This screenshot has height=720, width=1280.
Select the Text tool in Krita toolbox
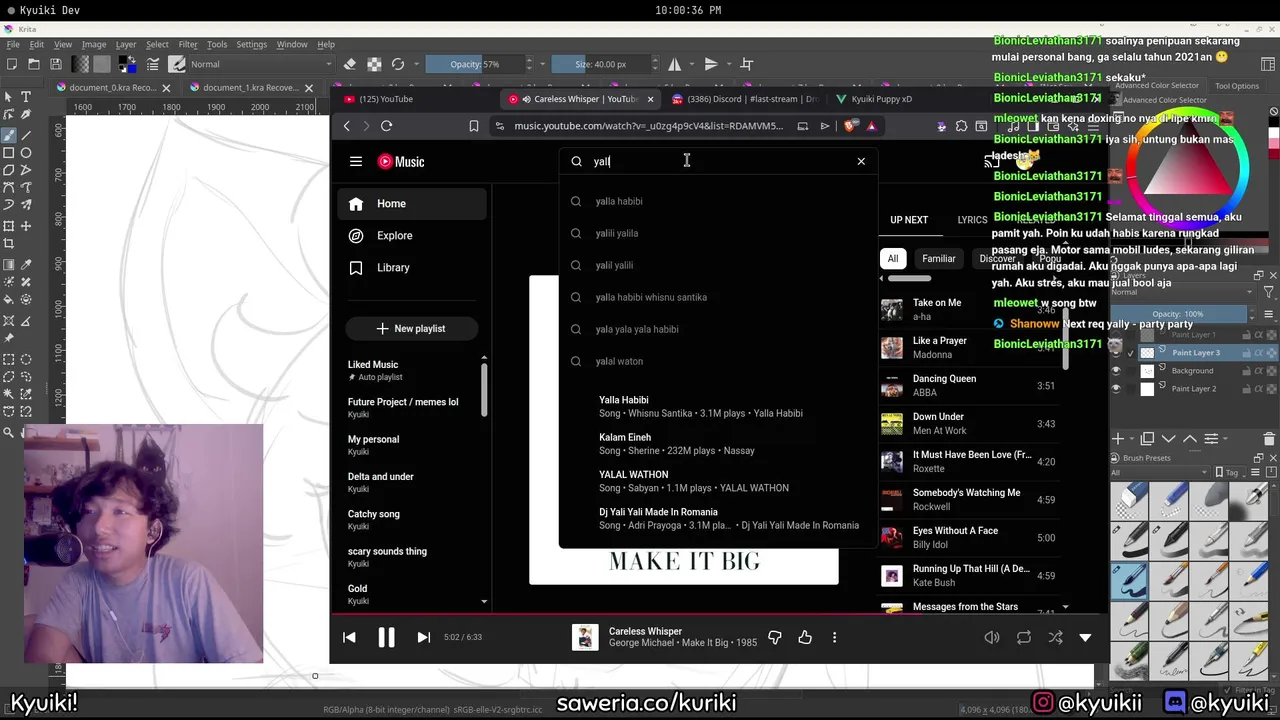(x=26, y=97)
